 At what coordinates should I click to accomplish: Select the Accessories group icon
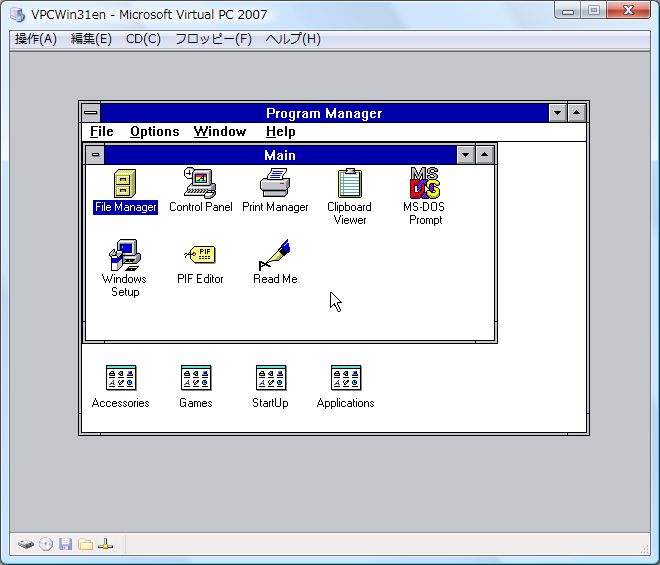coord(121,378)
